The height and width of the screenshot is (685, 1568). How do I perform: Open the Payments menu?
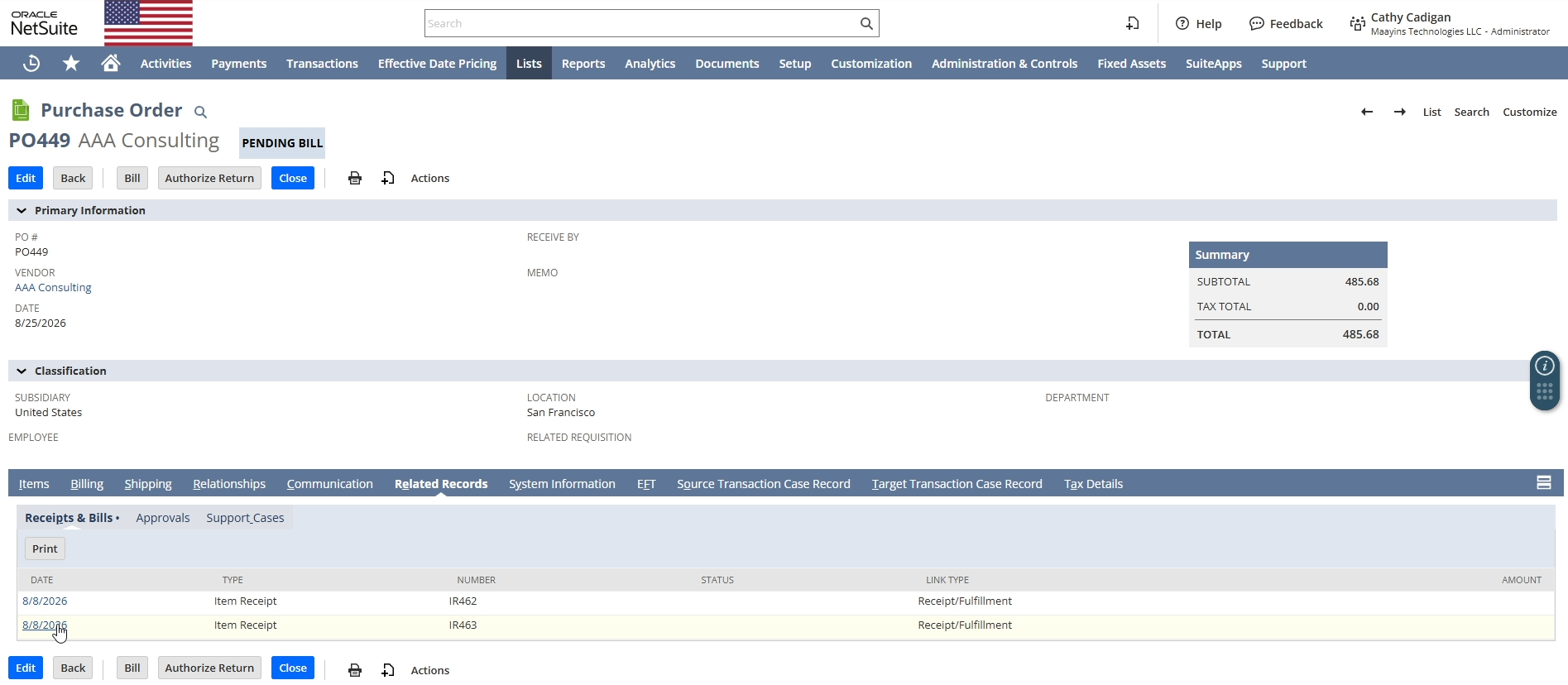[x=238, y=63]
